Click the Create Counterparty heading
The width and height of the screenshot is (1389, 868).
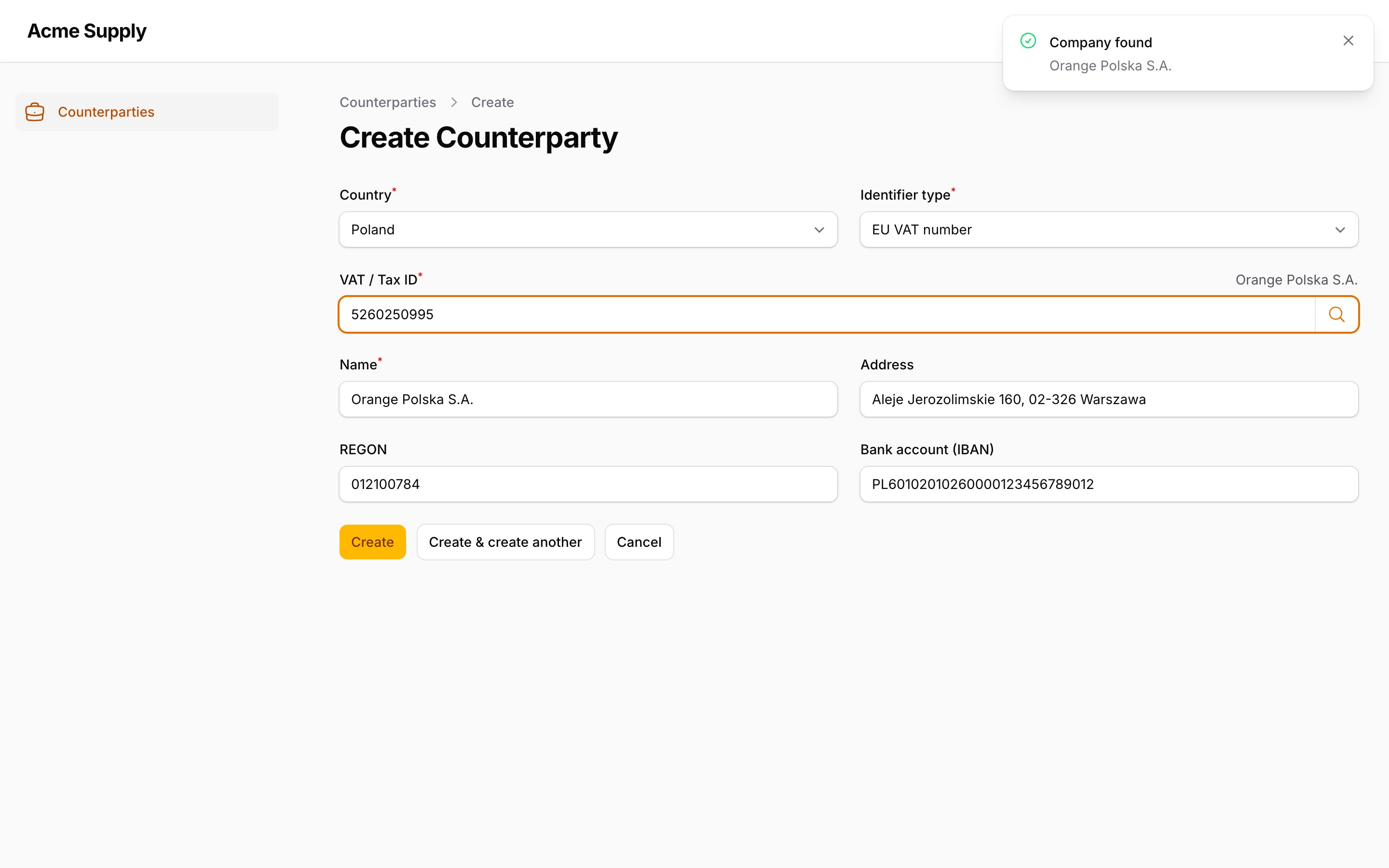pyautogui.click(x=478, y=138)
